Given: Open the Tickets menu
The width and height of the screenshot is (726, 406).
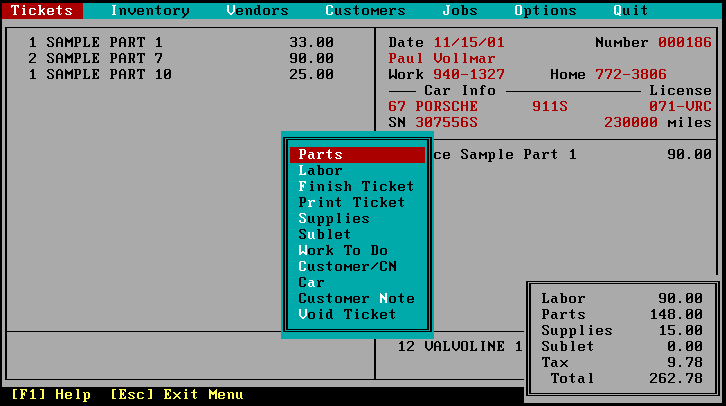Looking at the screenshot, I should coord(42,11).
